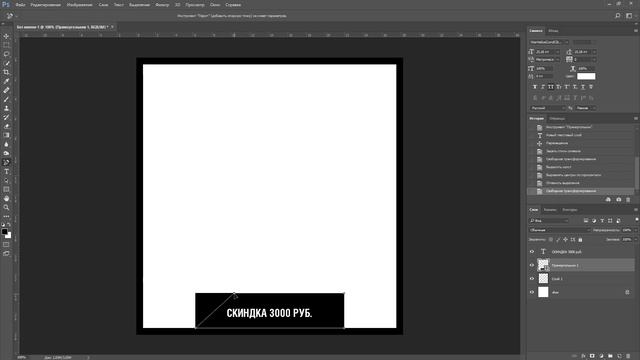Toggle lock transparent pixels
This screenshot has height=360, width=640.
551,240
